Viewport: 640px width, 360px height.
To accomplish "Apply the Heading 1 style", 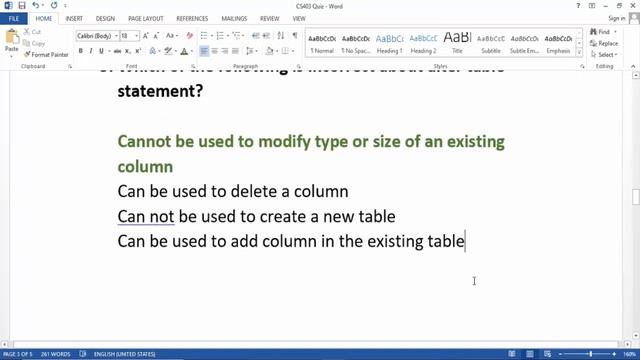I will 389,43.
